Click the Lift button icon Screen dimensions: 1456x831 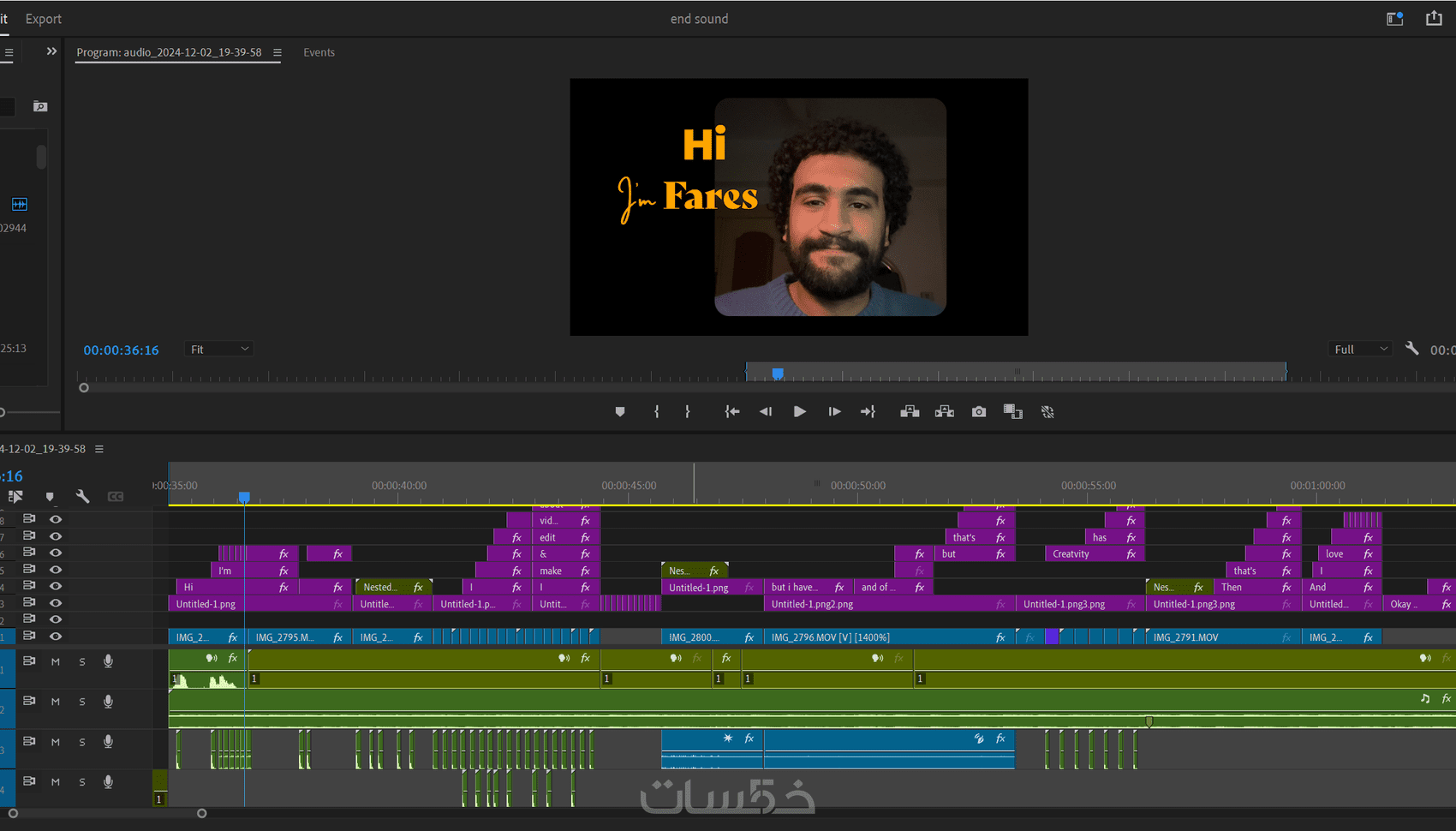coord(910,412)
